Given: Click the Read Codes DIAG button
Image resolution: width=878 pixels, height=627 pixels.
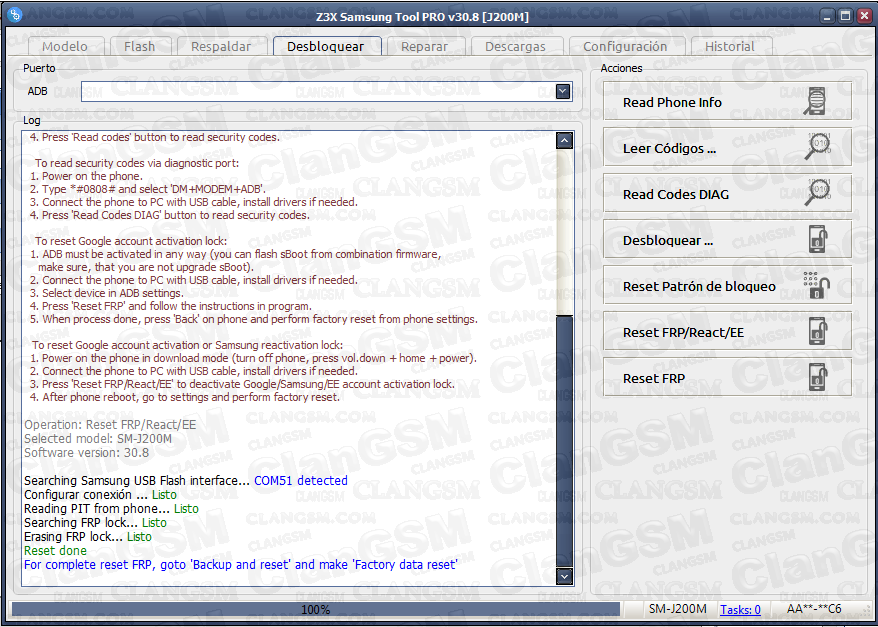Looking at the screenshot, I should click(x=727, y=194).
